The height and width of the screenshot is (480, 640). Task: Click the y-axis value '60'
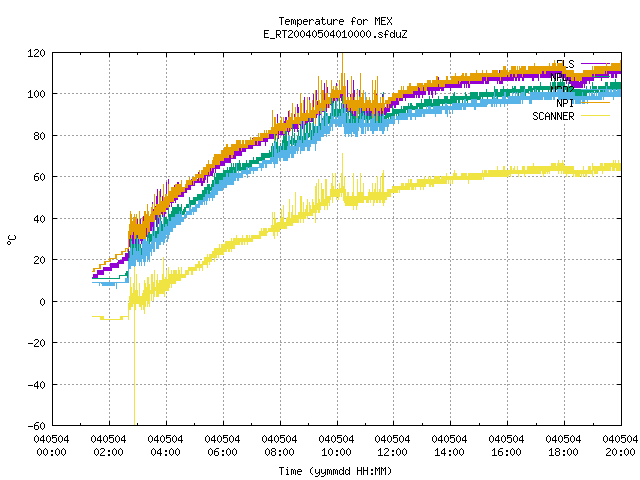[39, 177]
